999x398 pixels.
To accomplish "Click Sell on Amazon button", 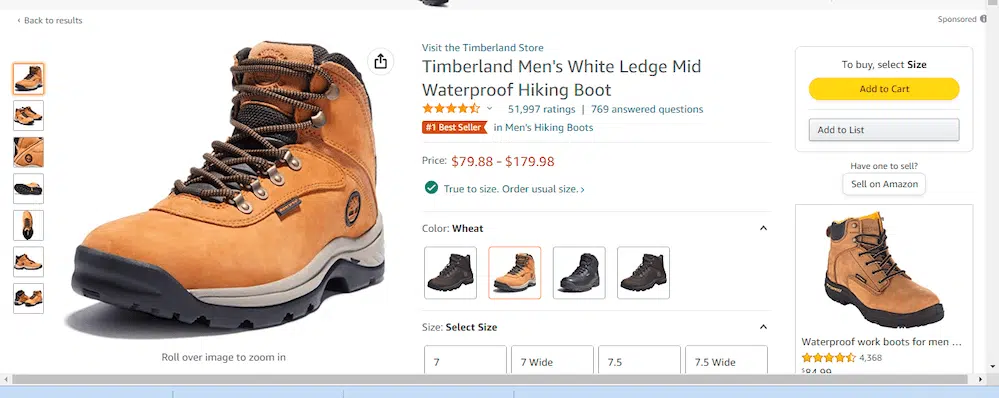I will 884,184.
